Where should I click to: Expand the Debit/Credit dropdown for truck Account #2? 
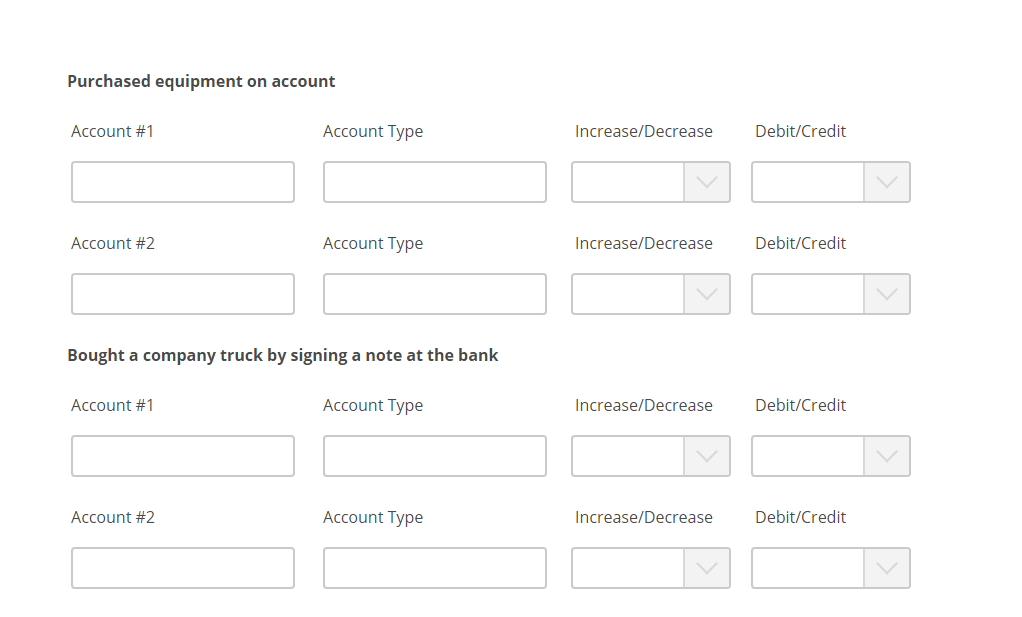coord(830,568)
